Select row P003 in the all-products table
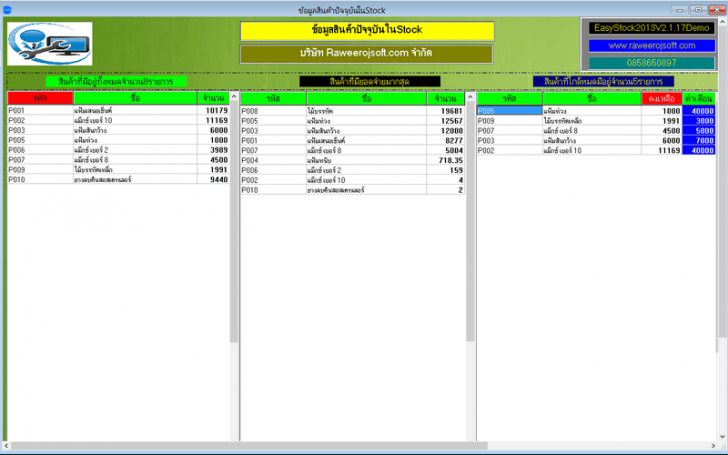728x455 pixels. 118,130
